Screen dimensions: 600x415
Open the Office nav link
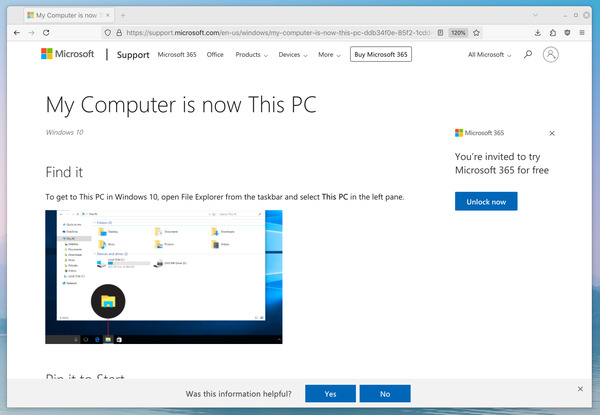pos(215,55)
